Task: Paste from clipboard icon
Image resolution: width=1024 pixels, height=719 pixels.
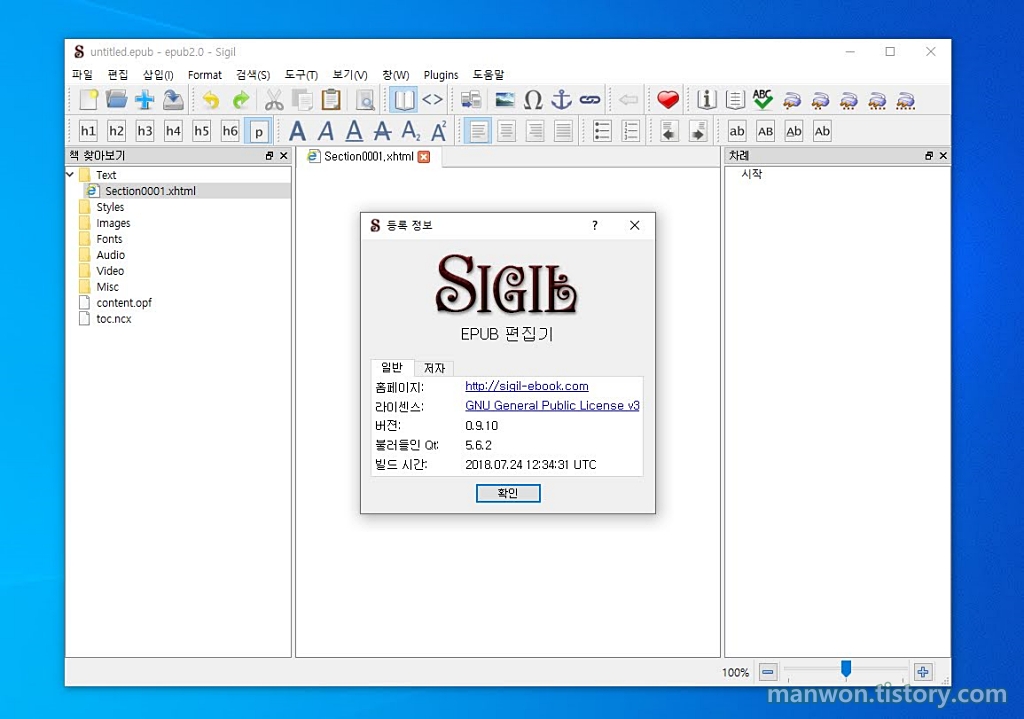Action: [x=331, y=100]
